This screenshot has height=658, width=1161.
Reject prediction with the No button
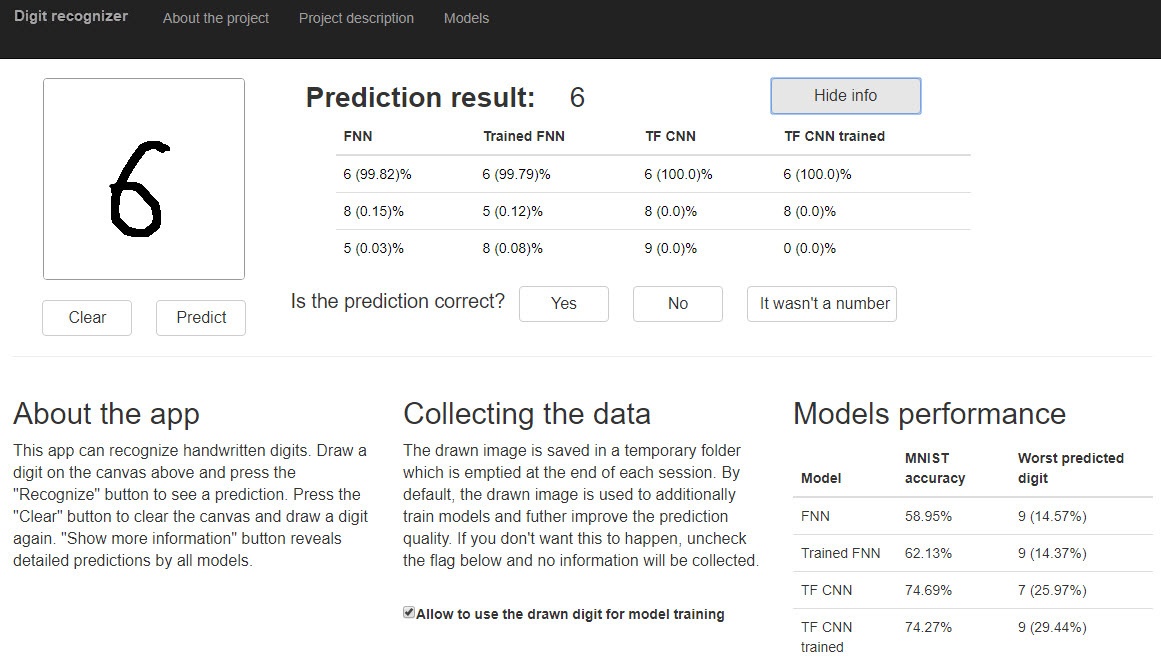677,304
